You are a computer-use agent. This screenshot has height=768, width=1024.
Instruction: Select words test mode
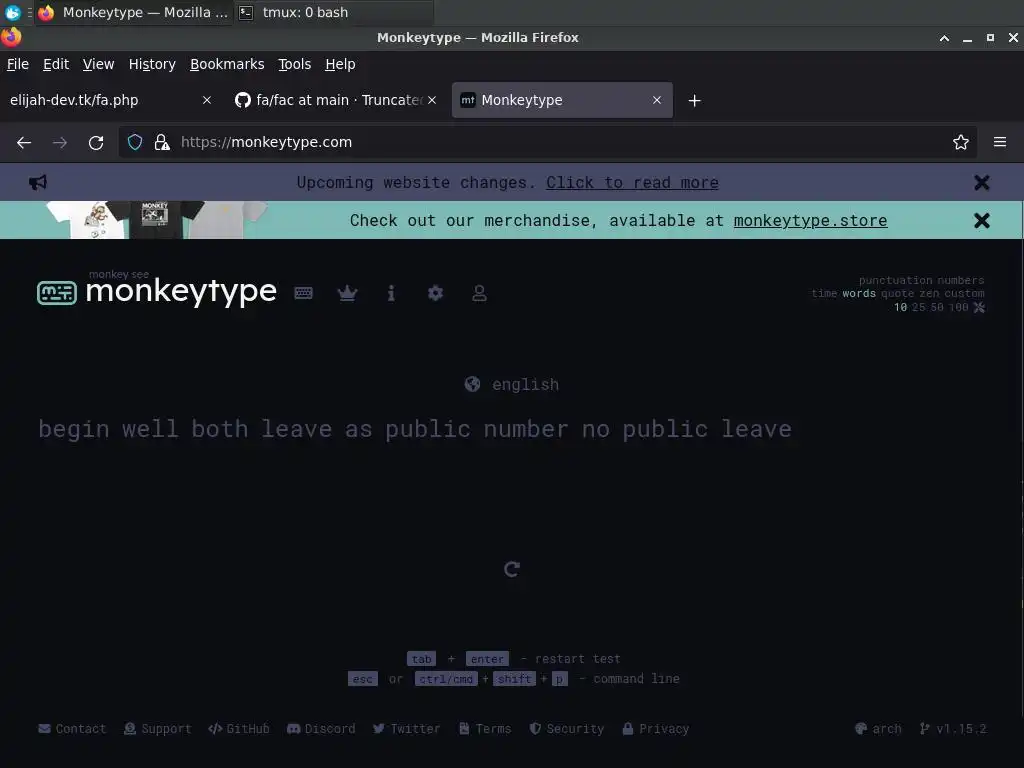point(859,293)
